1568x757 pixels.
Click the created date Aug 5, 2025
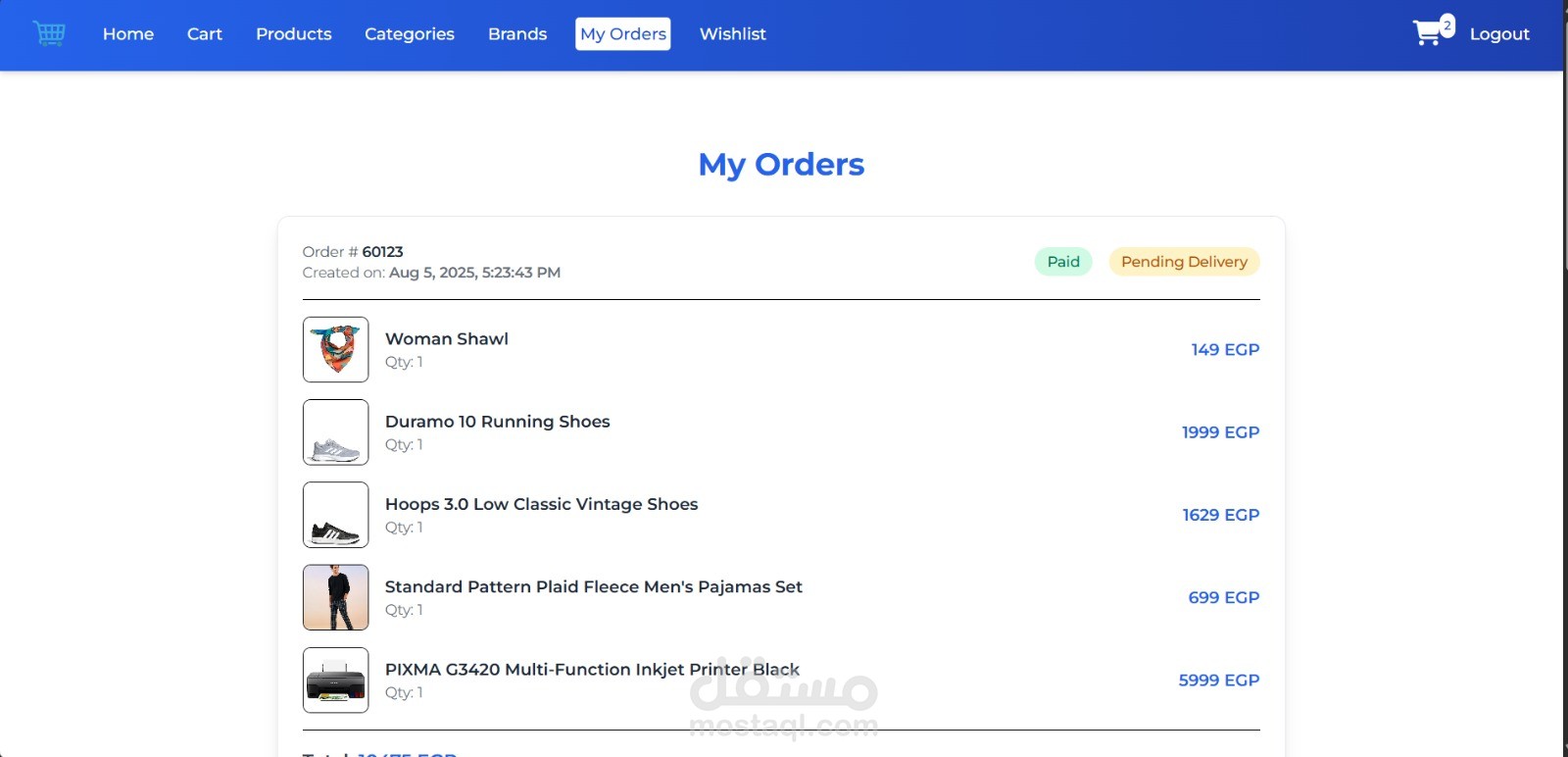(x=474, y=273)
